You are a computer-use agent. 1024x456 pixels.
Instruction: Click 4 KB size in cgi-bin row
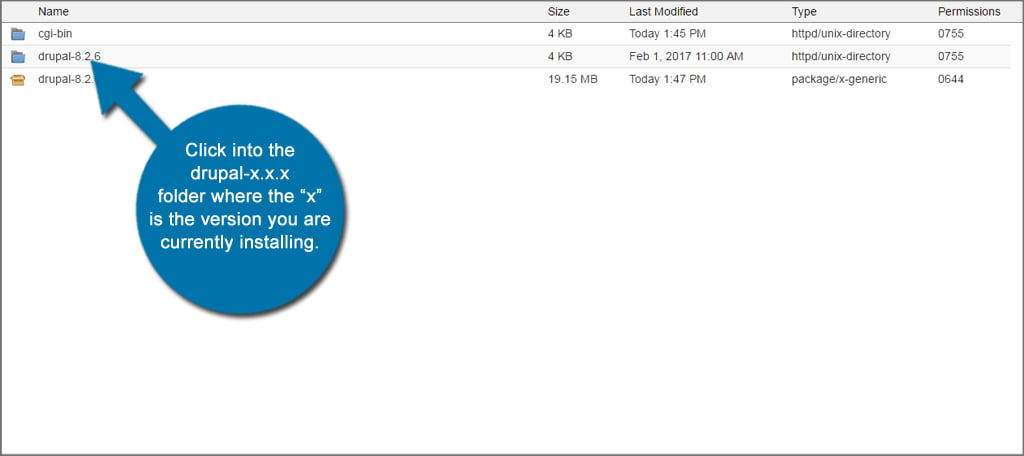[x=560, y=34]
